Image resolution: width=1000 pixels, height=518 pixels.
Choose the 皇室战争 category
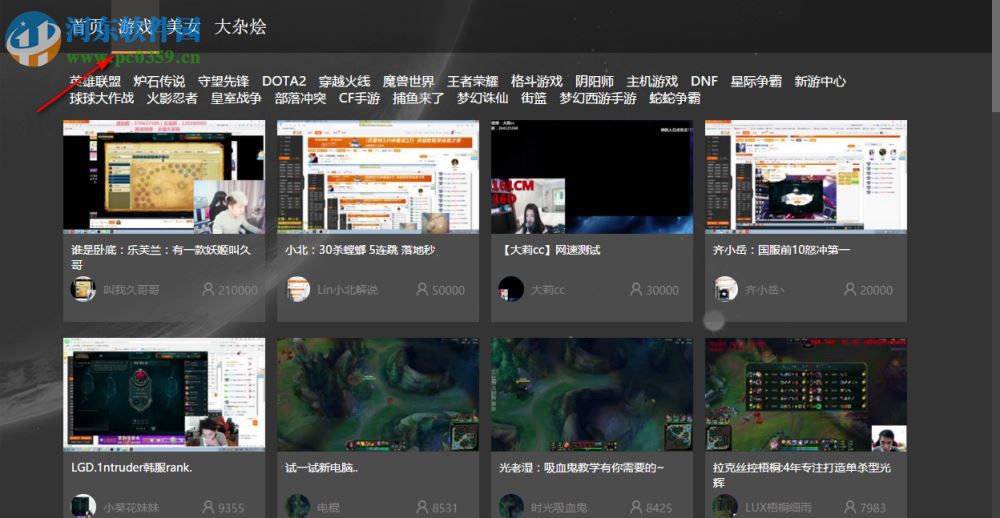point(236,98)
